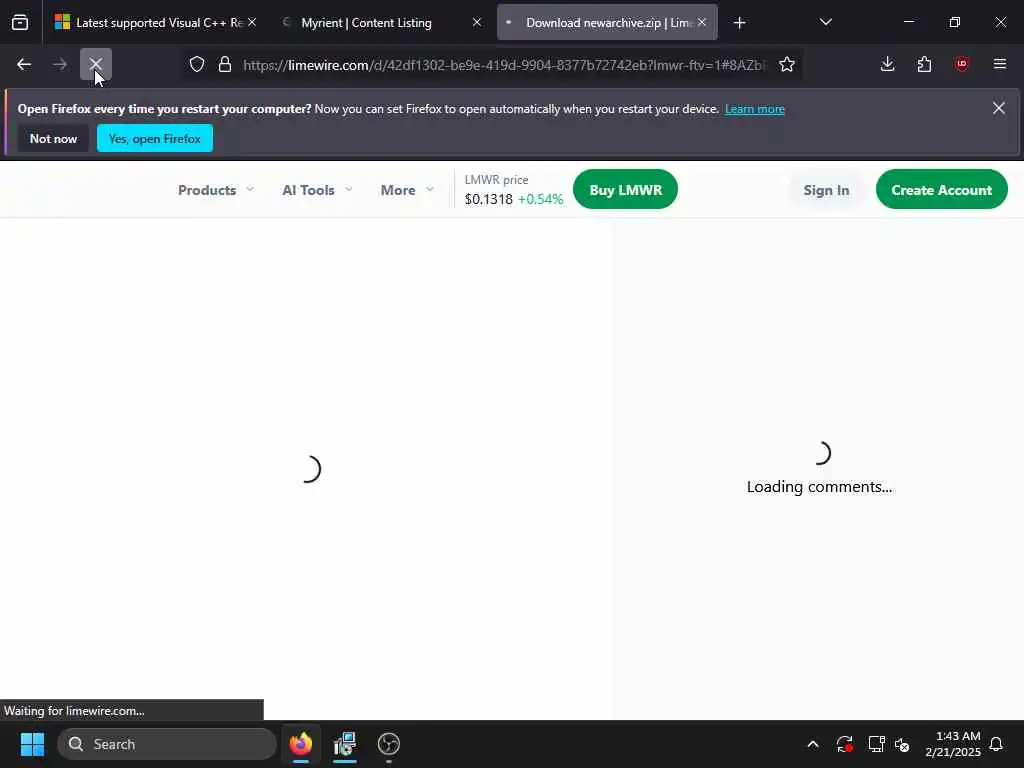List all tabs dropdown arrow
The width and height of the screenshot is (1024, 768).
pyautogui.click(x=825, y=22)
